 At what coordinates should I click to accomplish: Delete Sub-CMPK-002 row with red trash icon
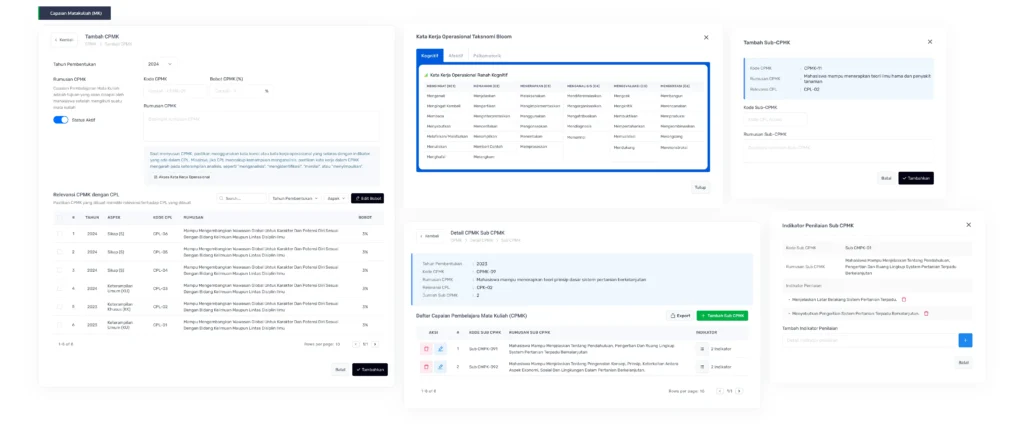[426, 367]
